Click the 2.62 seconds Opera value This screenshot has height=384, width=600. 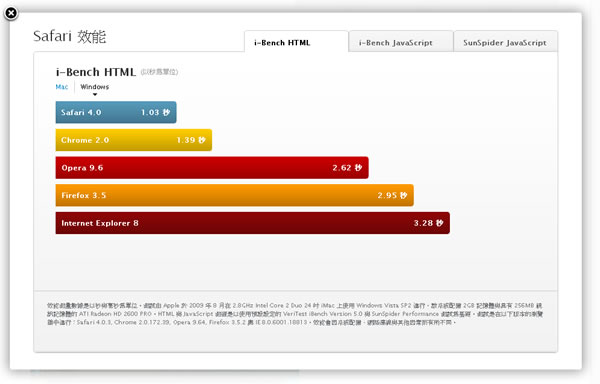click(347, 168)
